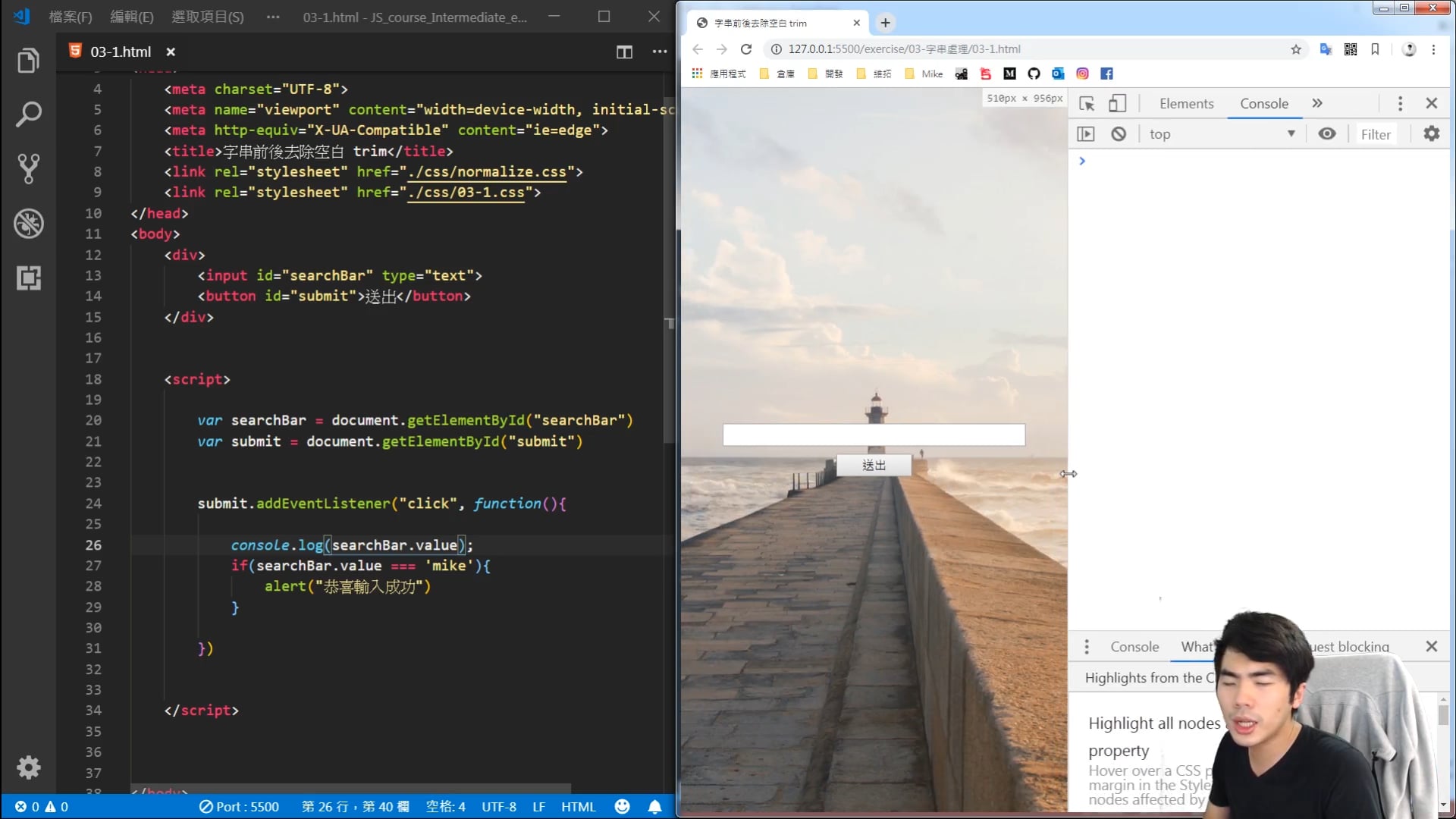This screenshot has height=819, width=1456.
Task: Open the Debug view icon
Action: pos(28,224)
